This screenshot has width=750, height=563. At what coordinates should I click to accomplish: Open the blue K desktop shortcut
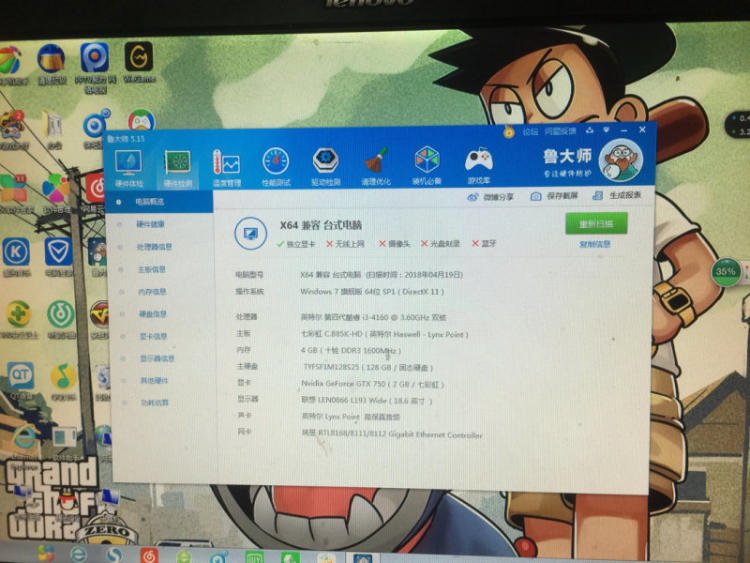coord(17,257)
